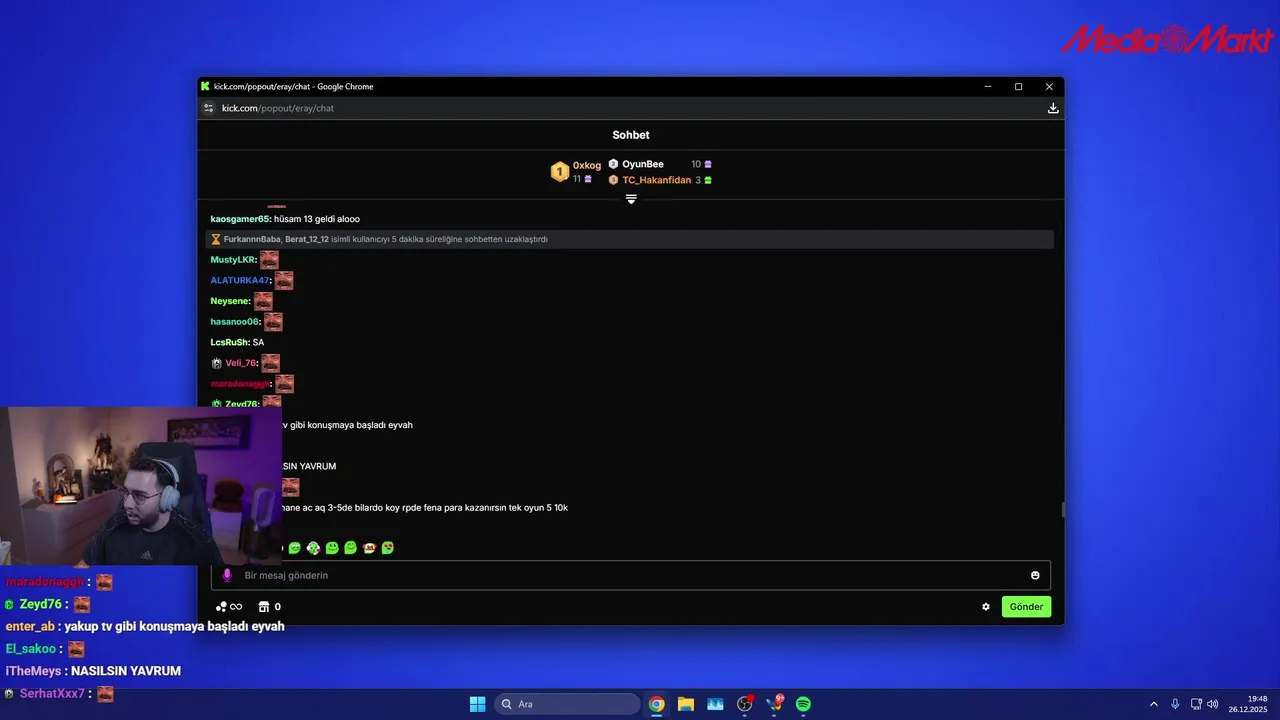Image resolution: width=1280 pixels, height=720 pixels.
Task: Click the emote posted by ALATURKA47
Action: (x=284, y=280)
